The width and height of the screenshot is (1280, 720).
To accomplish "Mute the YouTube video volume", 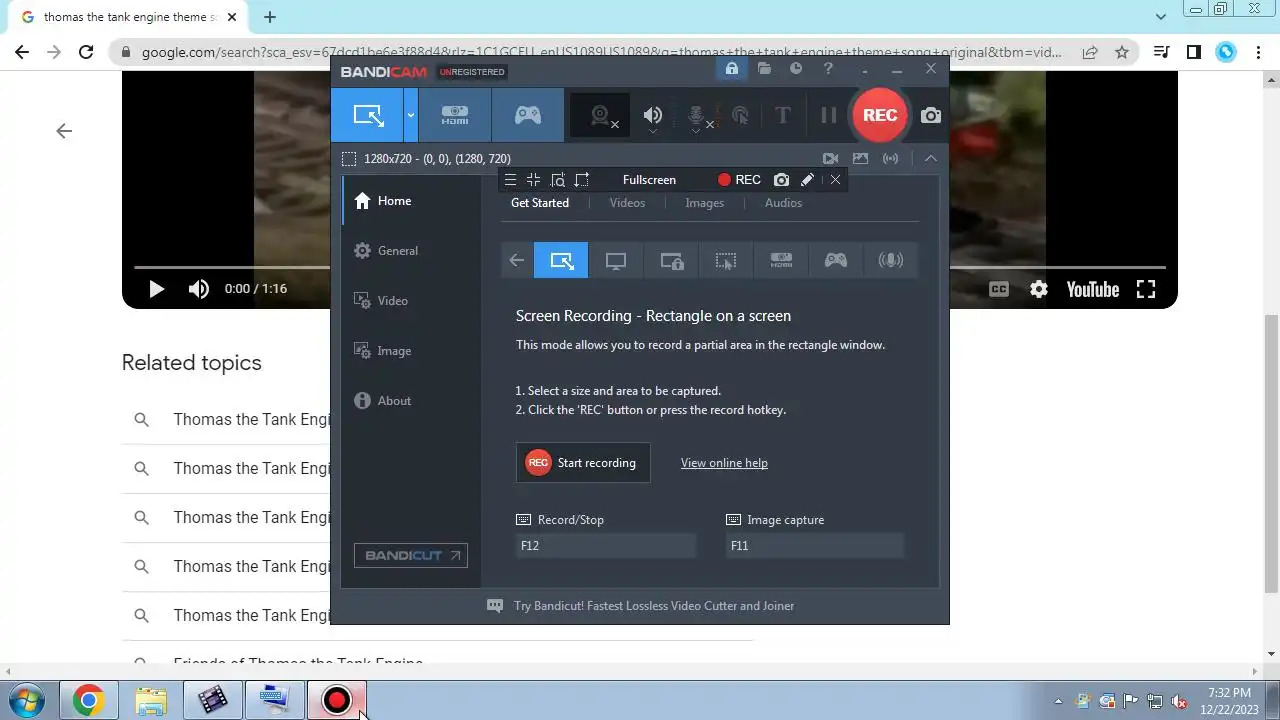I will click(x=199, y=289).
